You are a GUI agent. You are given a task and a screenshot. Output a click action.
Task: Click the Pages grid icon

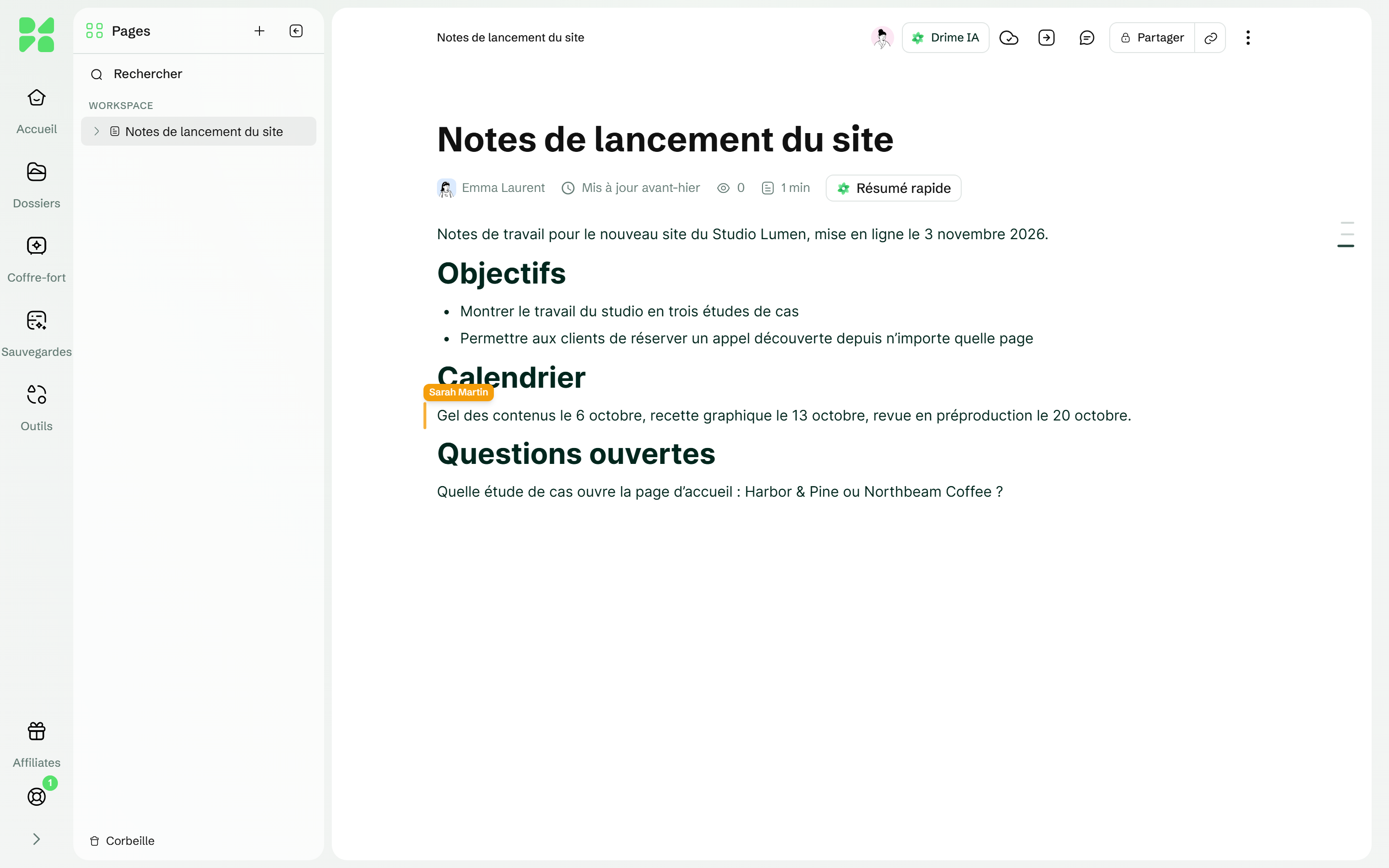(x=94, y=31)
